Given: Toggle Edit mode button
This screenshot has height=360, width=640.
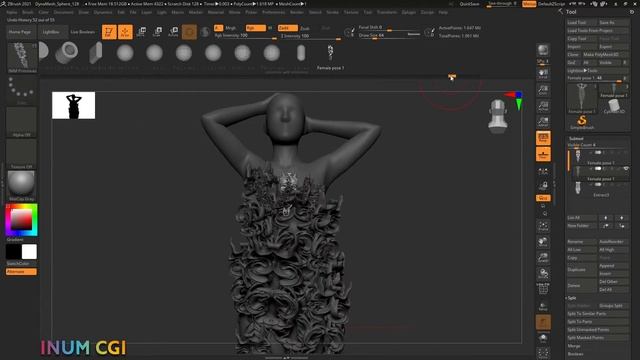Looking at the screenshot, I should coord(109,32).
